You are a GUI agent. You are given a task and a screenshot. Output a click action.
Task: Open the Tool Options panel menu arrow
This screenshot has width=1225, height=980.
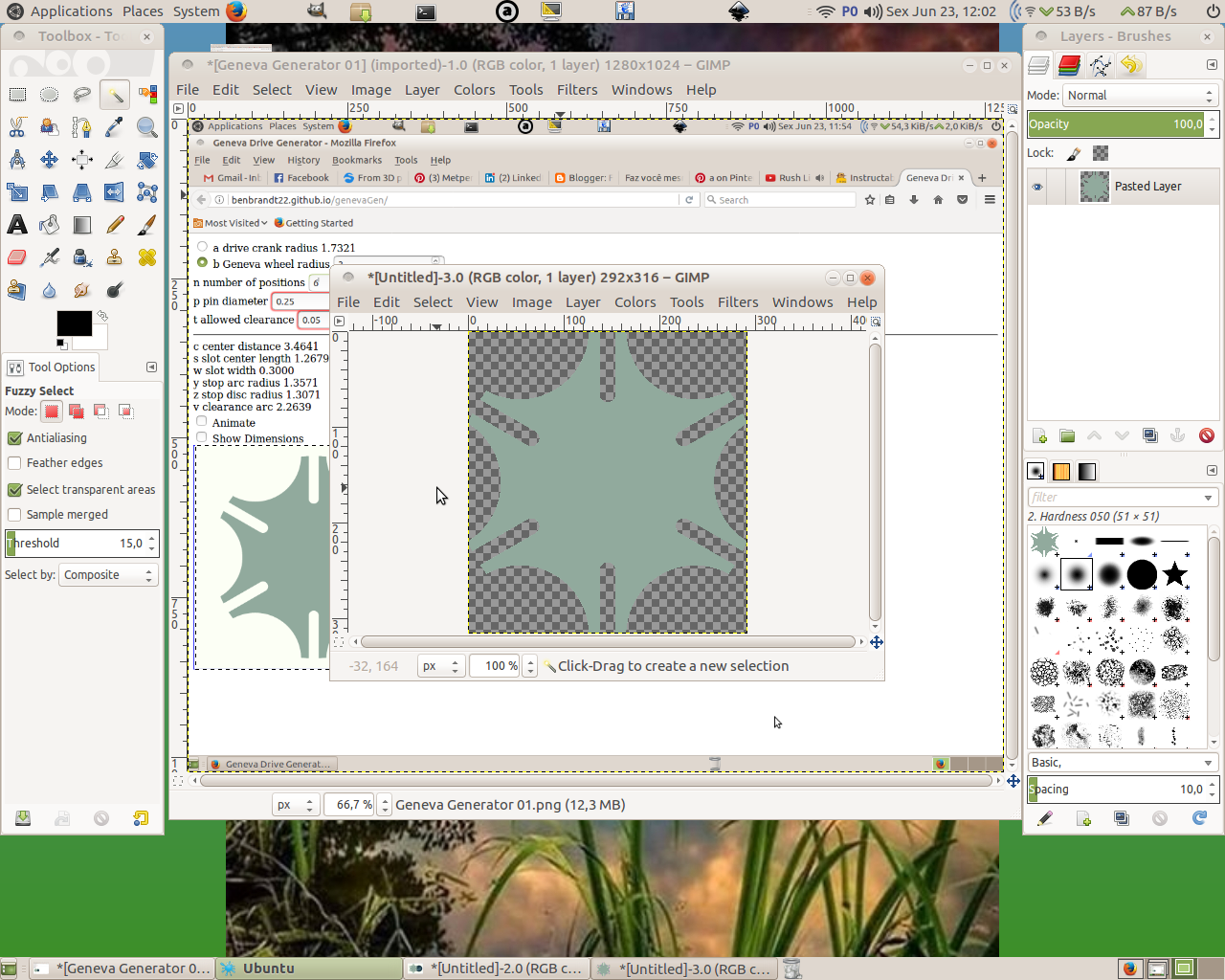151,367
